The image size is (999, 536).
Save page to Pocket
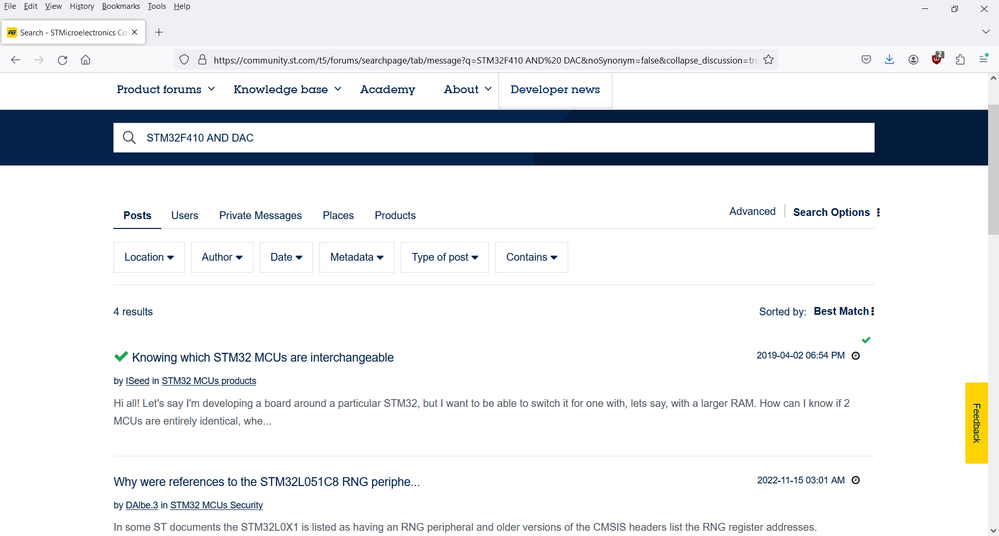click(x=866, y=60)
